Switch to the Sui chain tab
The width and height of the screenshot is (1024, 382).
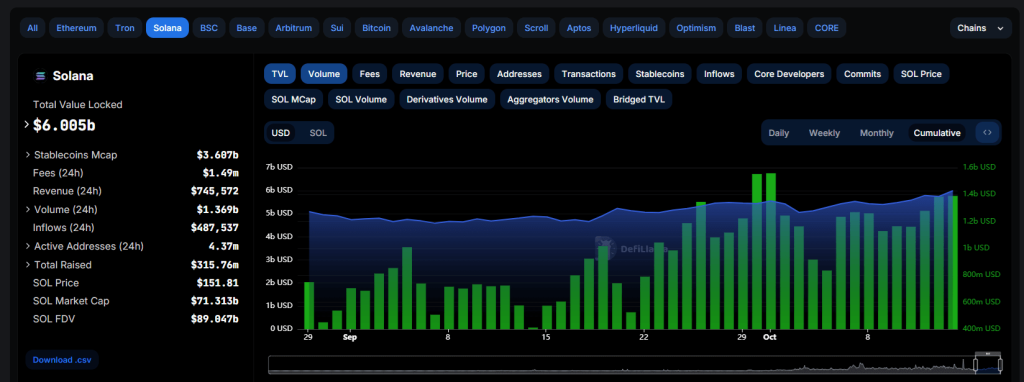(x=337, y=28)
